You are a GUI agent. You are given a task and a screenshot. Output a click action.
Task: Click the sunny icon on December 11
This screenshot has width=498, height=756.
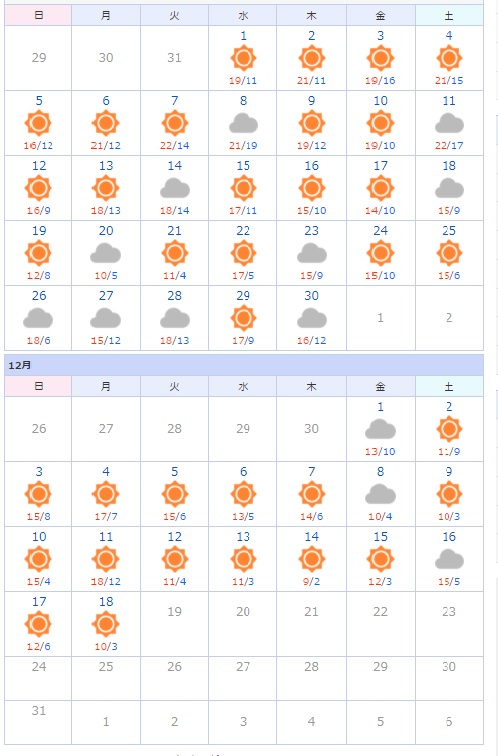pyautogui.click(x=106, y=559)
